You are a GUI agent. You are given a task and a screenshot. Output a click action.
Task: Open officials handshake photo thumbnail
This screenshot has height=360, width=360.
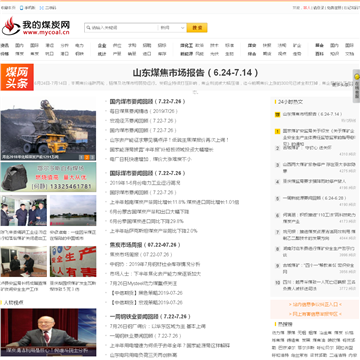point(24,211)
